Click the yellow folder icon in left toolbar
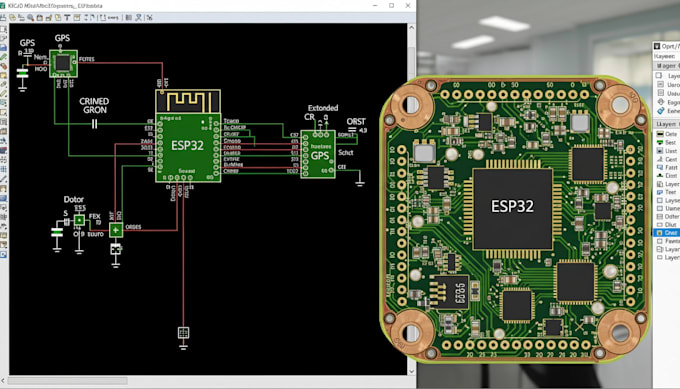The height and width of the screenshot is (389, 680). coord(3,75)
